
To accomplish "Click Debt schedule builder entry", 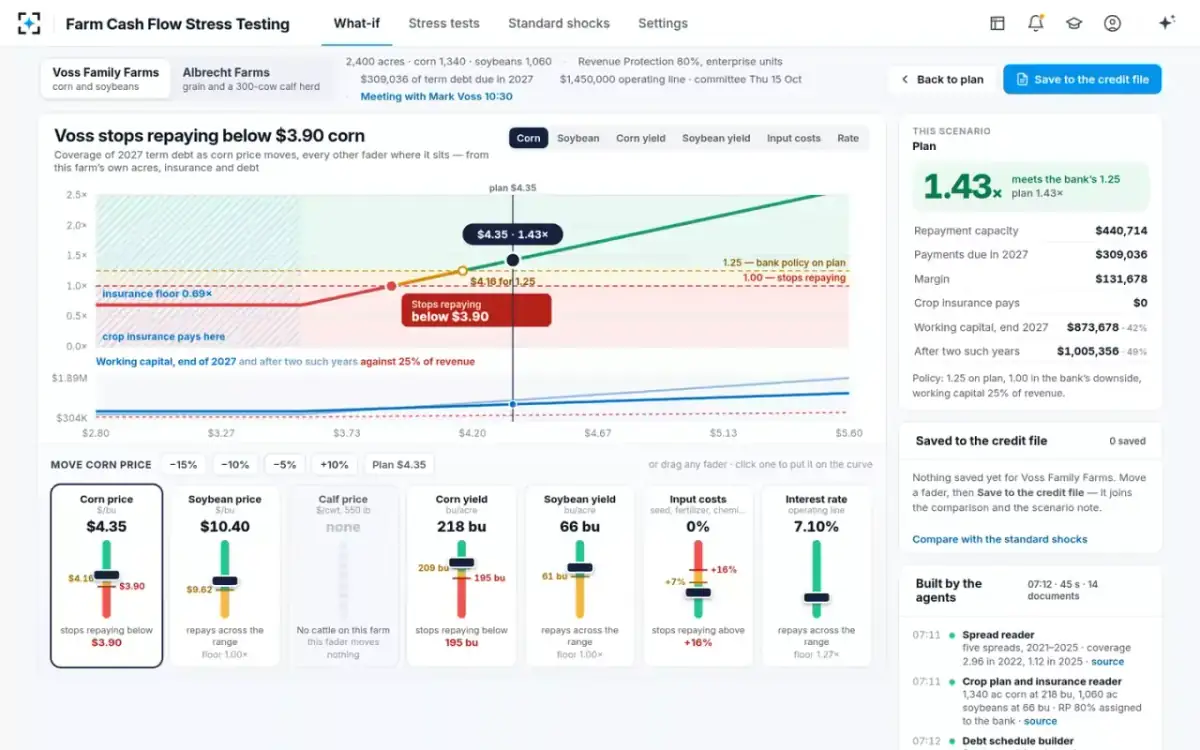I will pyautogui.click(x=1018, y=741).
